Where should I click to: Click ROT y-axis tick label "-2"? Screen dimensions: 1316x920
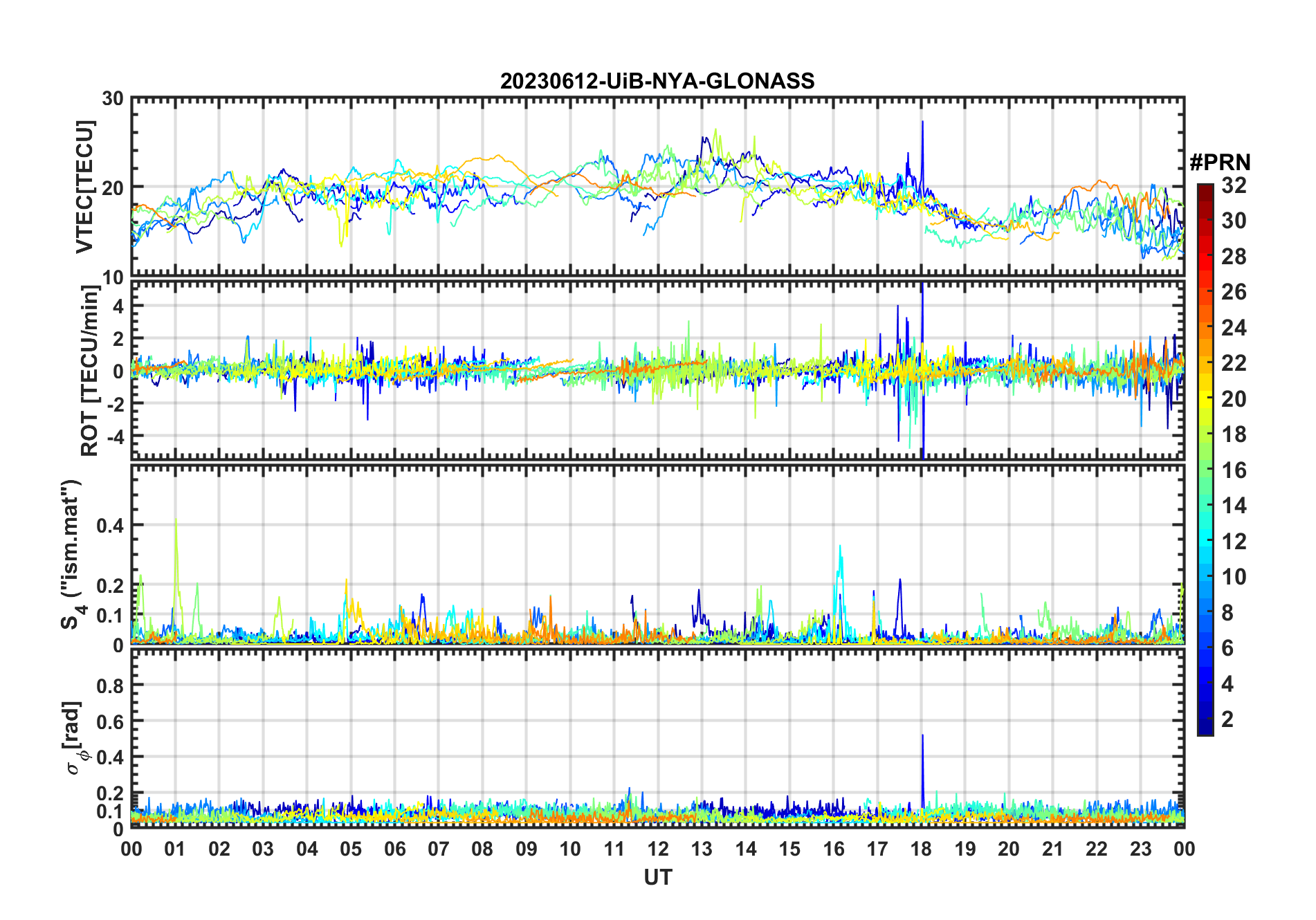click(114, 404)
